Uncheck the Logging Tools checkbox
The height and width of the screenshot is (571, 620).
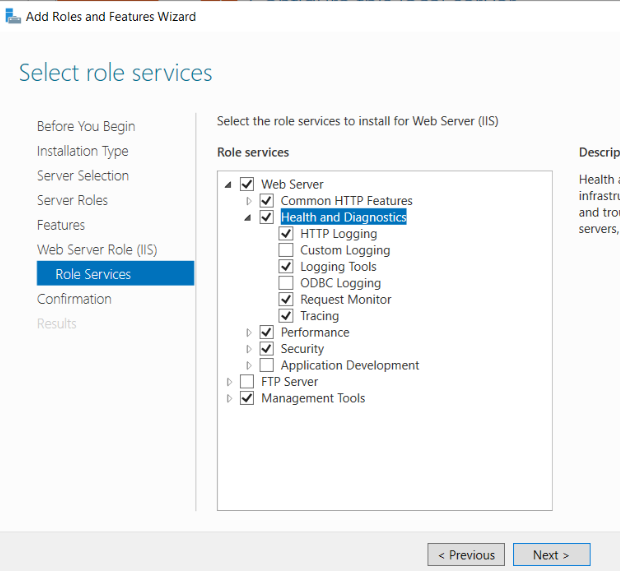tap(286, 267)
